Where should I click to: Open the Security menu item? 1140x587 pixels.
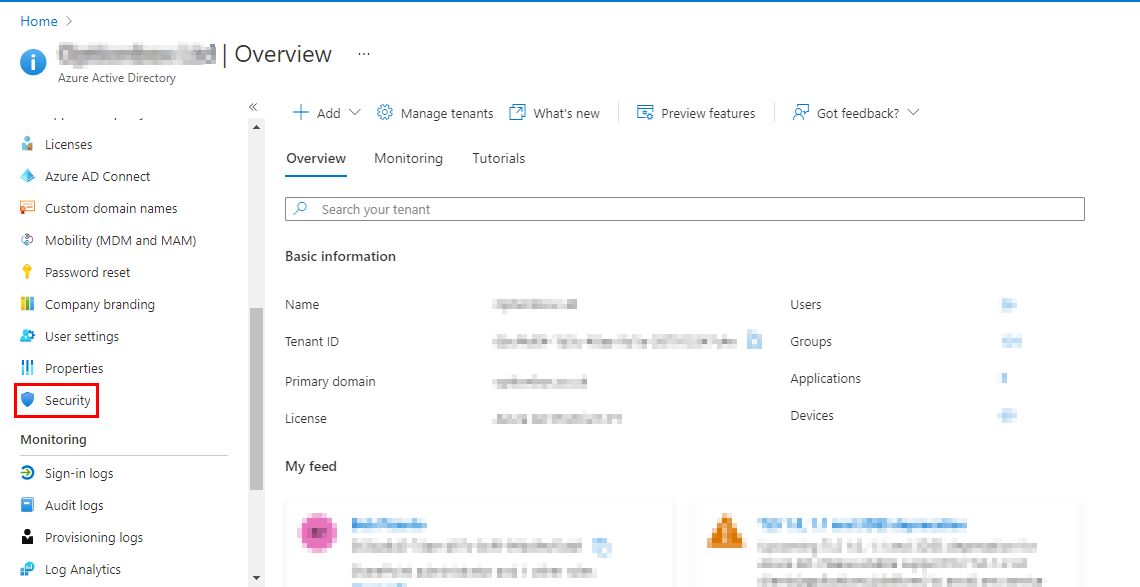pos(57,401)
